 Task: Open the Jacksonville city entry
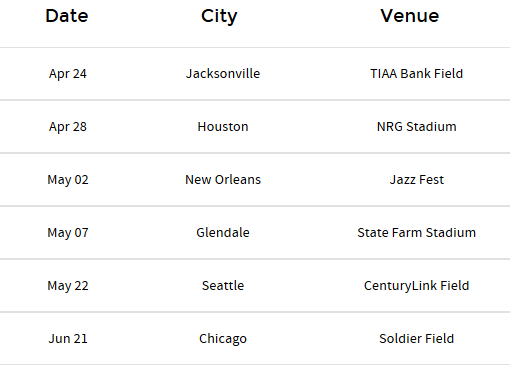tap(223, 74)
